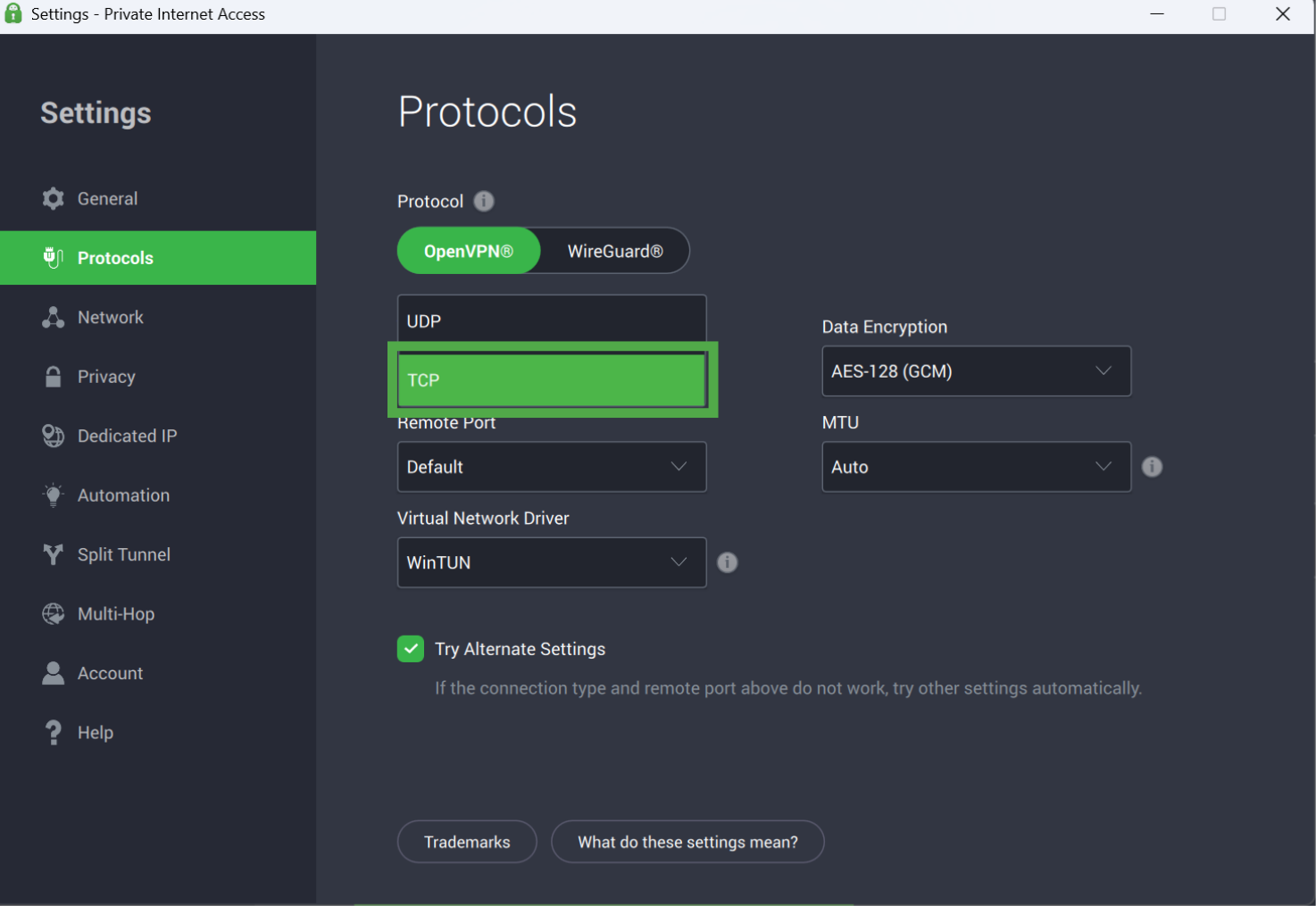Click the 'Data Encryption' label
Image resolution: width=1316 pixels, height=906 pixels.
point(885,327)
